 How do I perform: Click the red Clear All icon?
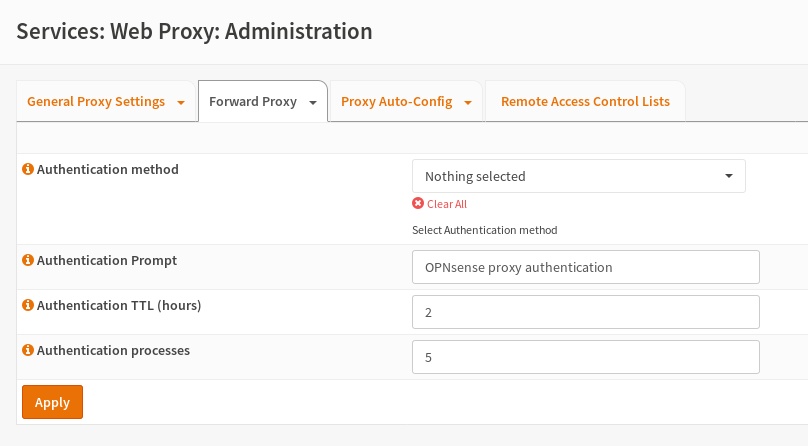click(x=418, y=204)
